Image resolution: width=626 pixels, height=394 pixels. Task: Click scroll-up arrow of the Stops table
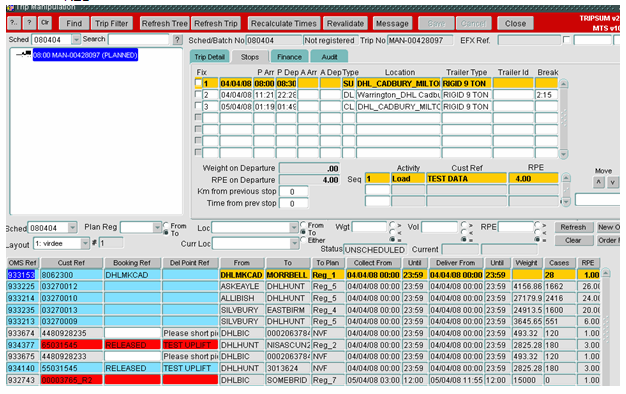point(563,84)
